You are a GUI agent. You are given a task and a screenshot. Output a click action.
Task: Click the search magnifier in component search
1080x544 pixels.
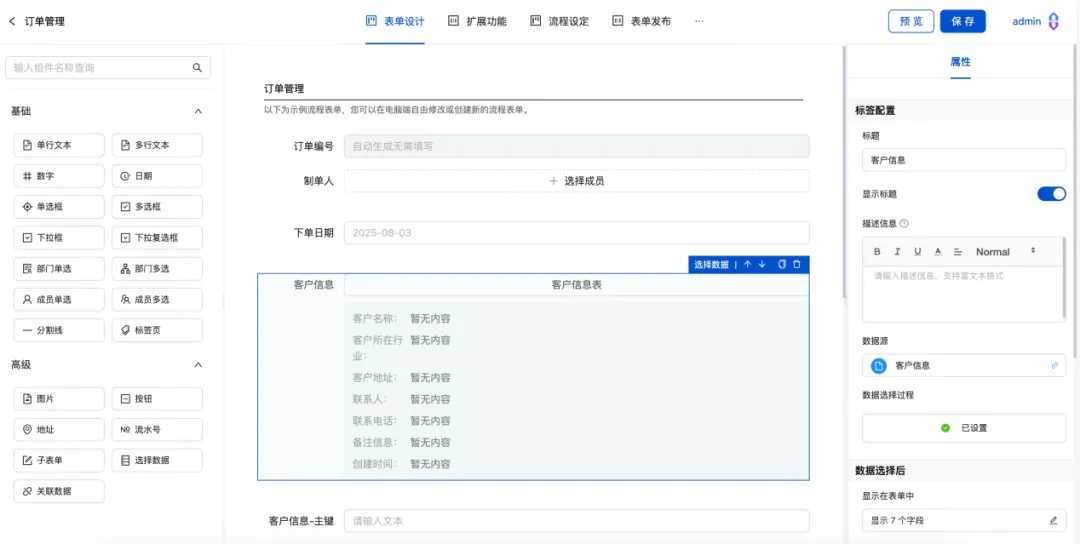[197, 67]
